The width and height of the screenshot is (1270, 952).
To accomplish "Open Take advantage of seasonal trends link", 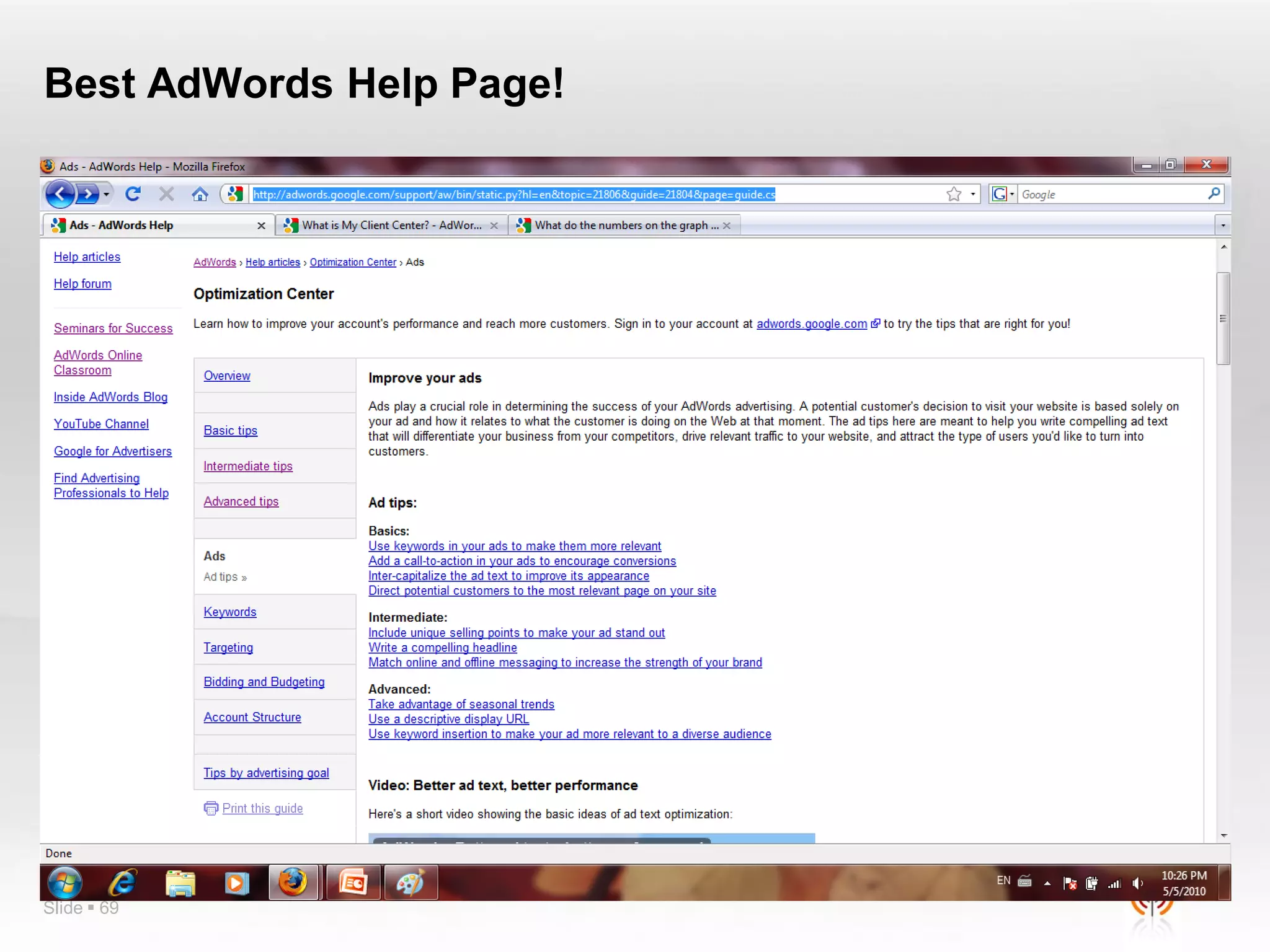I will coord(461,704).
